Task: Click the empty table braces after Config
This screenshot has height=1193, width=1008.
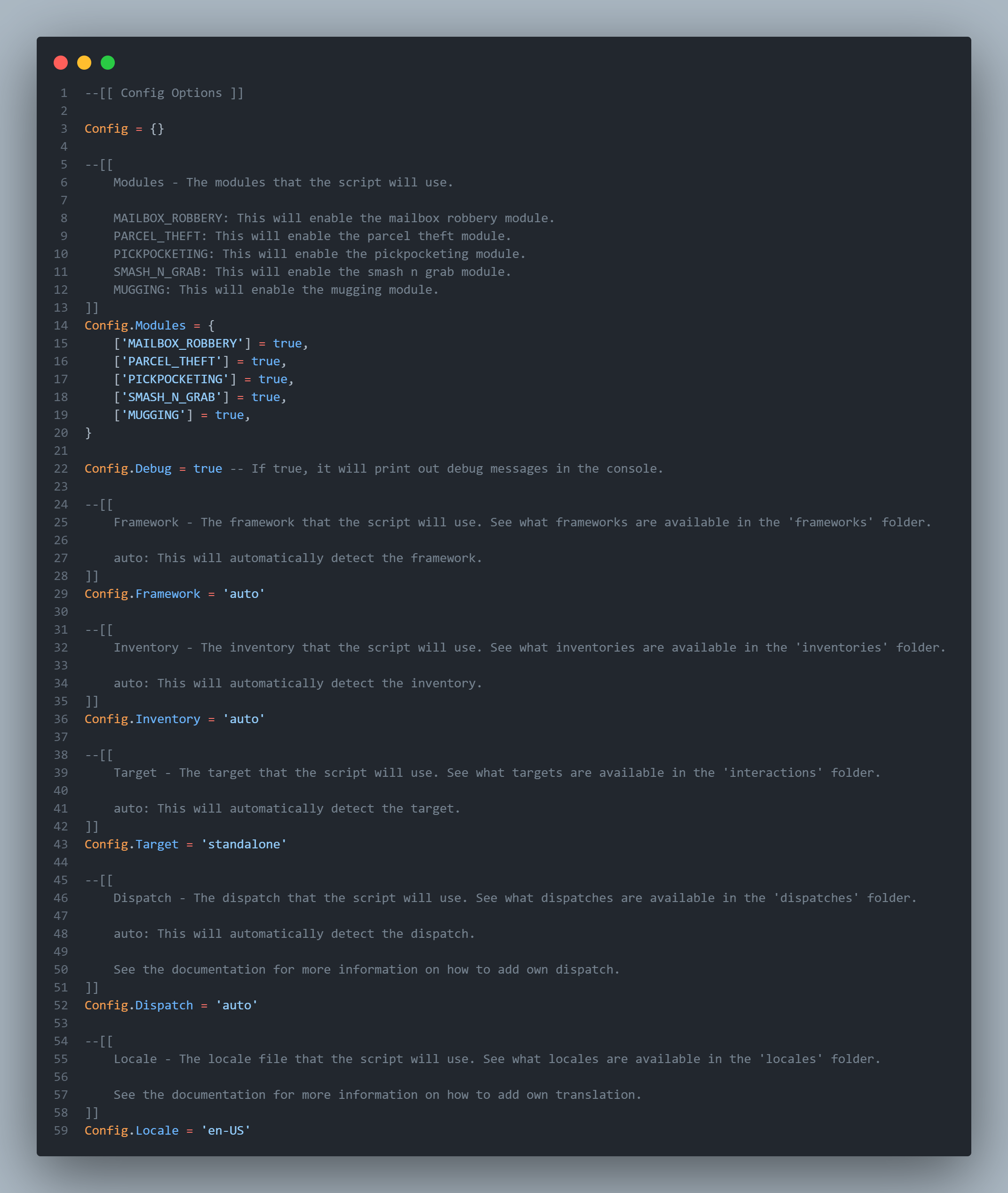Action: point(157,129)
